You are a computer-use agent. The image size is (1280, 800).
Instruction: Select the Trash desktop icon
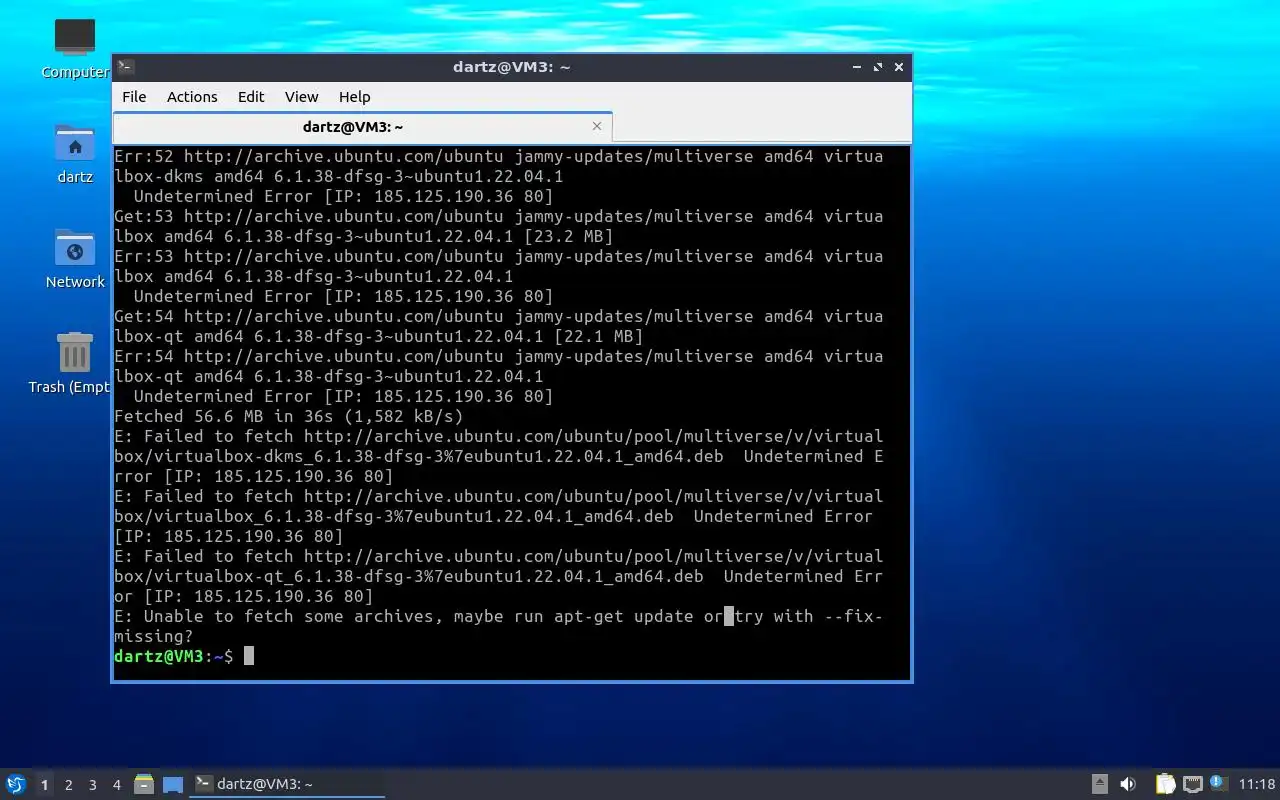click(70, 364)
